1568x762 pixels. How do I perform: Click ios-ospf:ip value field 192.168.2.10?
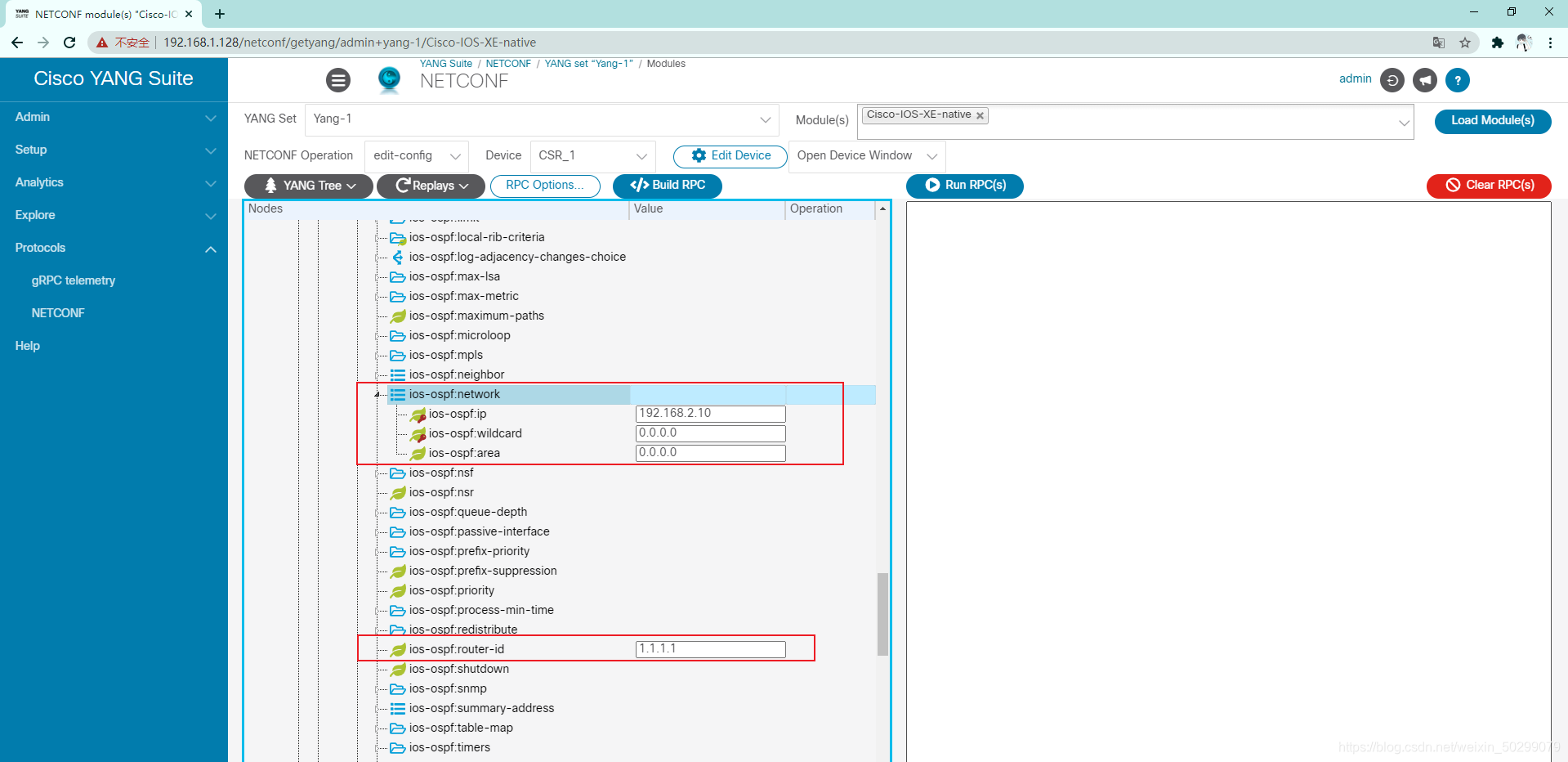[711, 414]
